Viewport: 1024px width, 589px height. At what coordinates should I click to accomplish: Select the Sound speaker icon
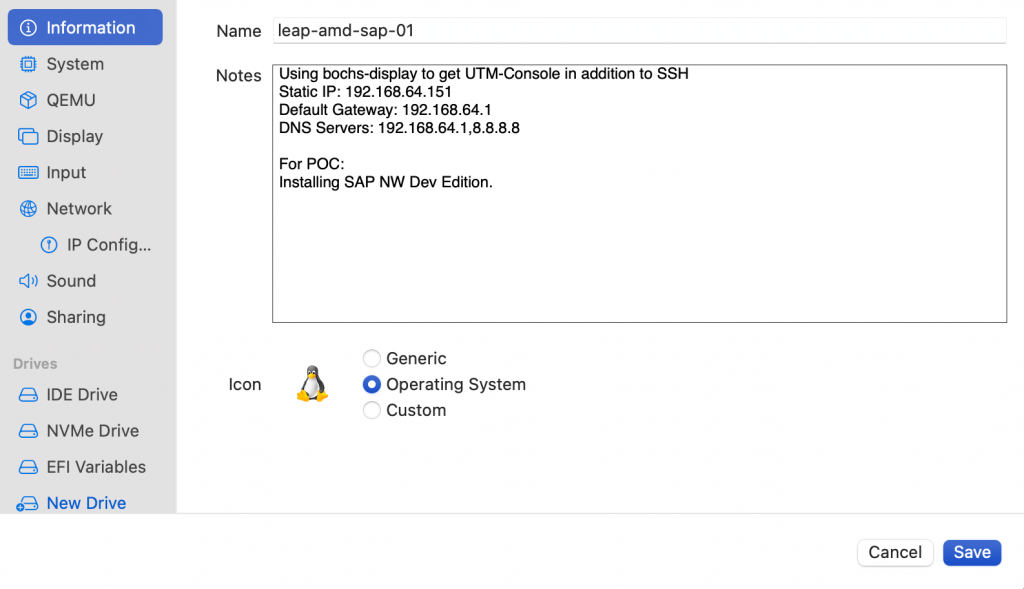(28, 281)
